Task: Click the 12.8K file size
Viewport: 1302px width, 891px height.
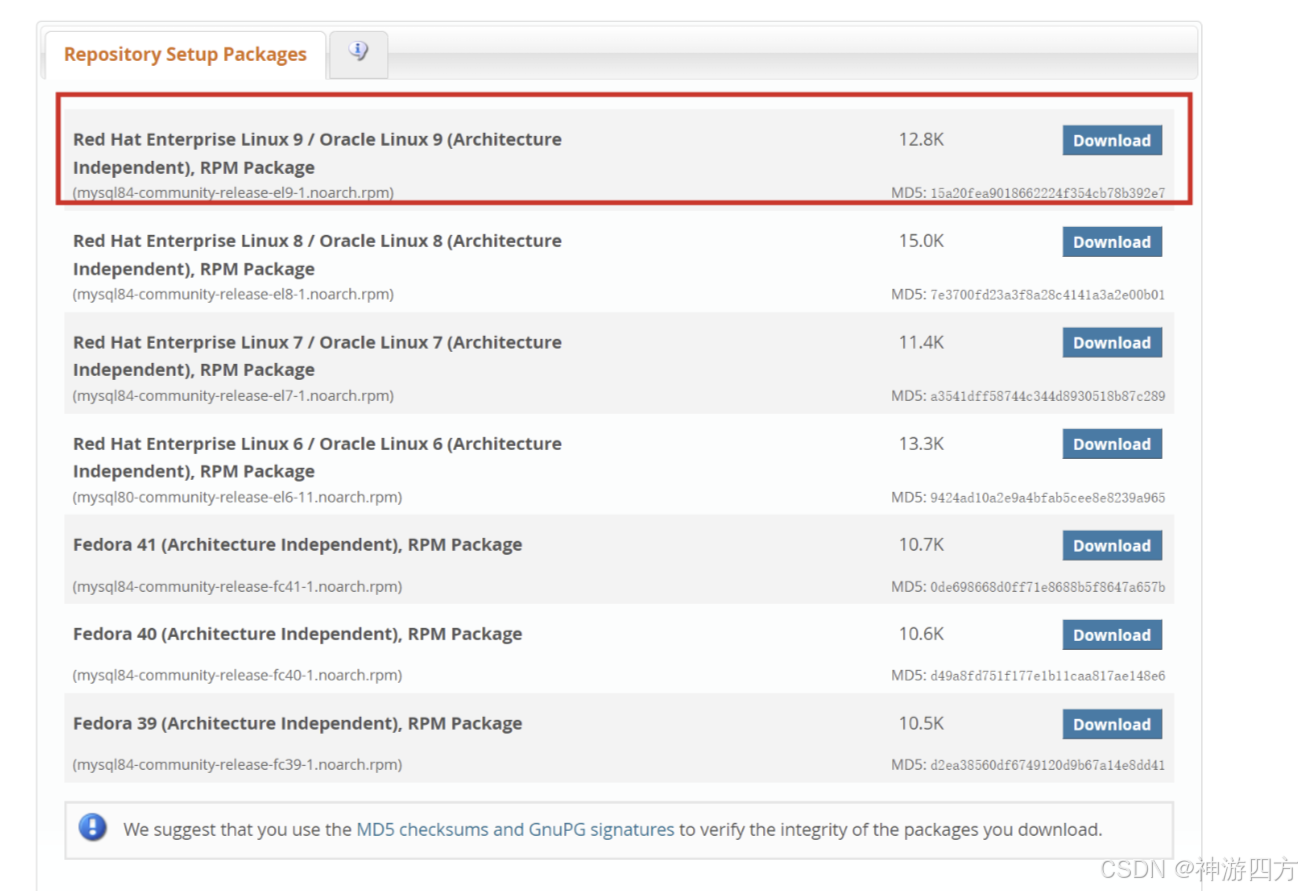Action: tap(921, 139)
